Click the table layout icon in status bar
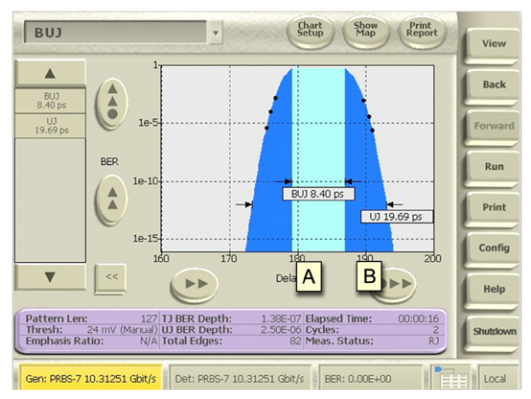The height and width of the screenshot is (399, 531). click(451, 378)
